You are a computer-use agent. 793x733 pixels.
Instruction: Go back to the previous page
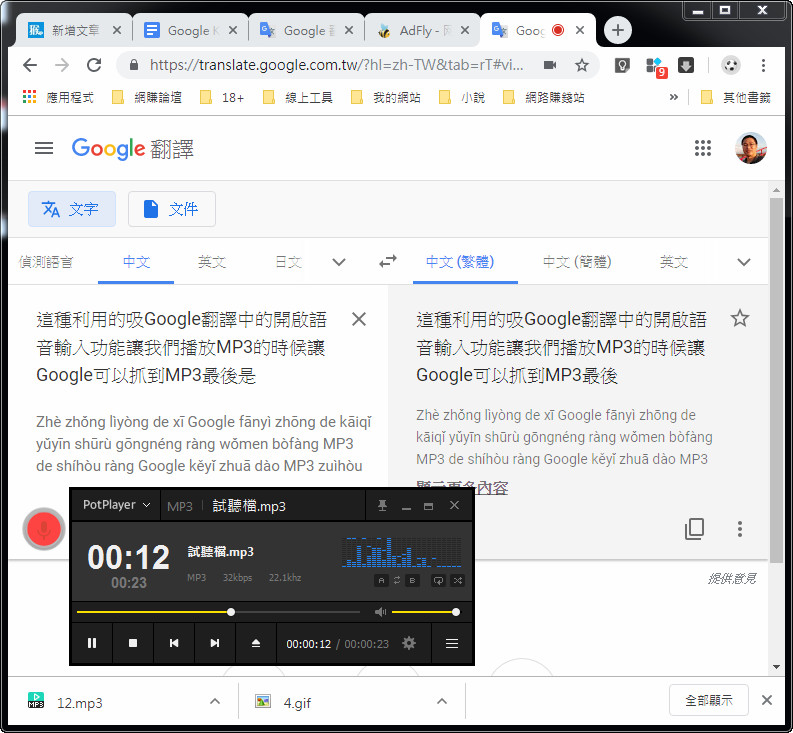tap(30, 65)
